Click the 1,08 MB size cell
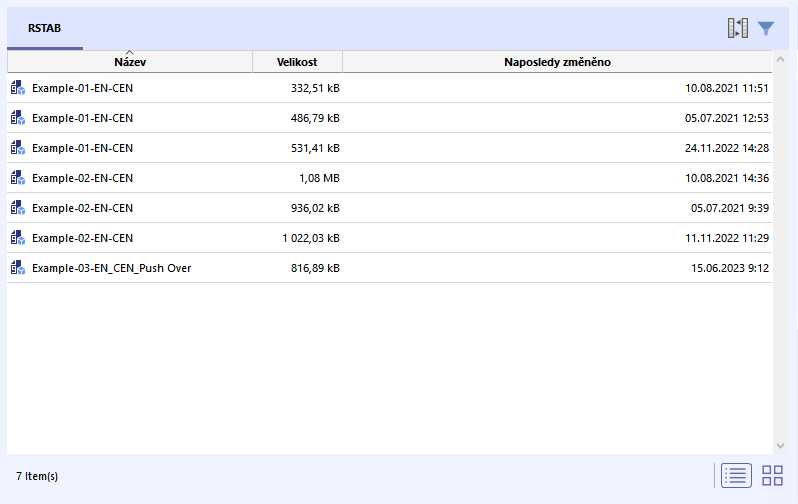 tap(319, 178)
